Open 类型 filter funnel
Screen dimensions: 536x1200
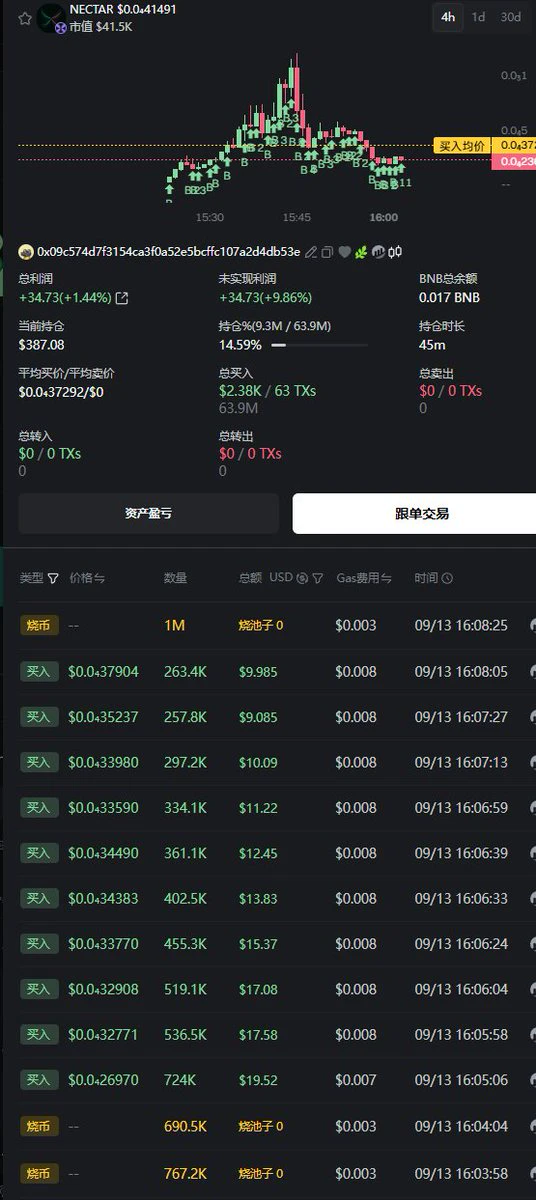[53, 578]
